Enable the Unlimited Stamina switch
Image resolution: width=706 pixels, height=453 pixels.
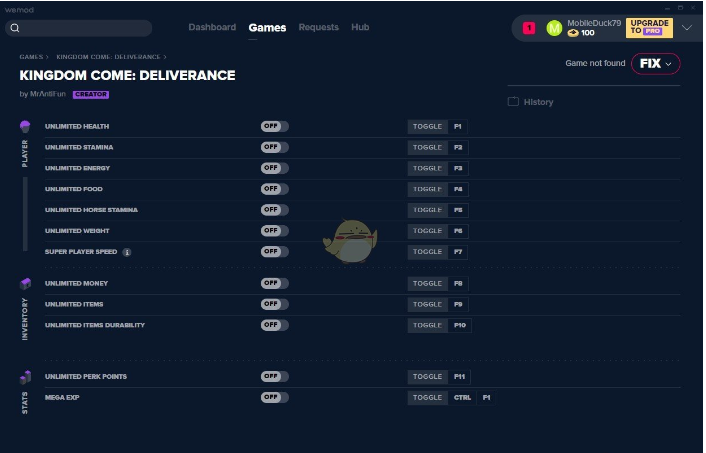[274, 147]
